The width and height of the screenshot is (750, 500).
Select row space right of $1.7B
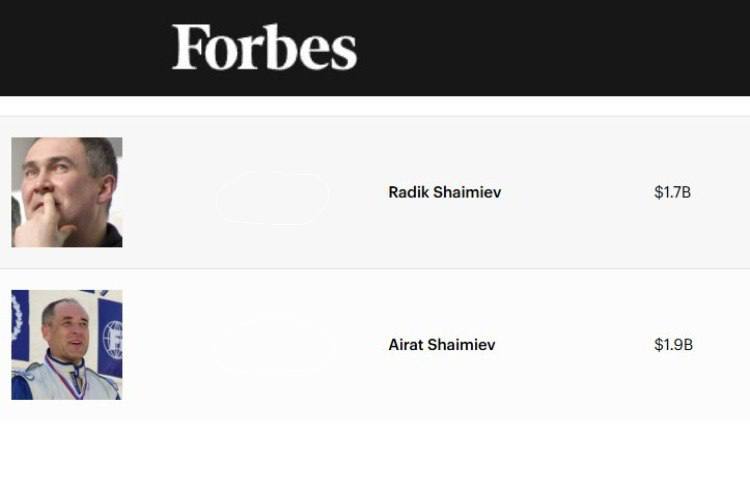coord(722,192)
